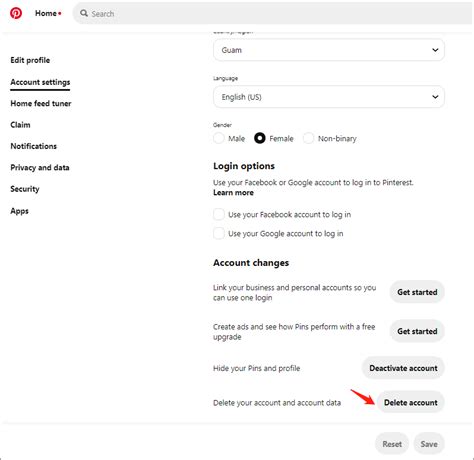
Task: Click the Save button
Action: tap(429, 444)
